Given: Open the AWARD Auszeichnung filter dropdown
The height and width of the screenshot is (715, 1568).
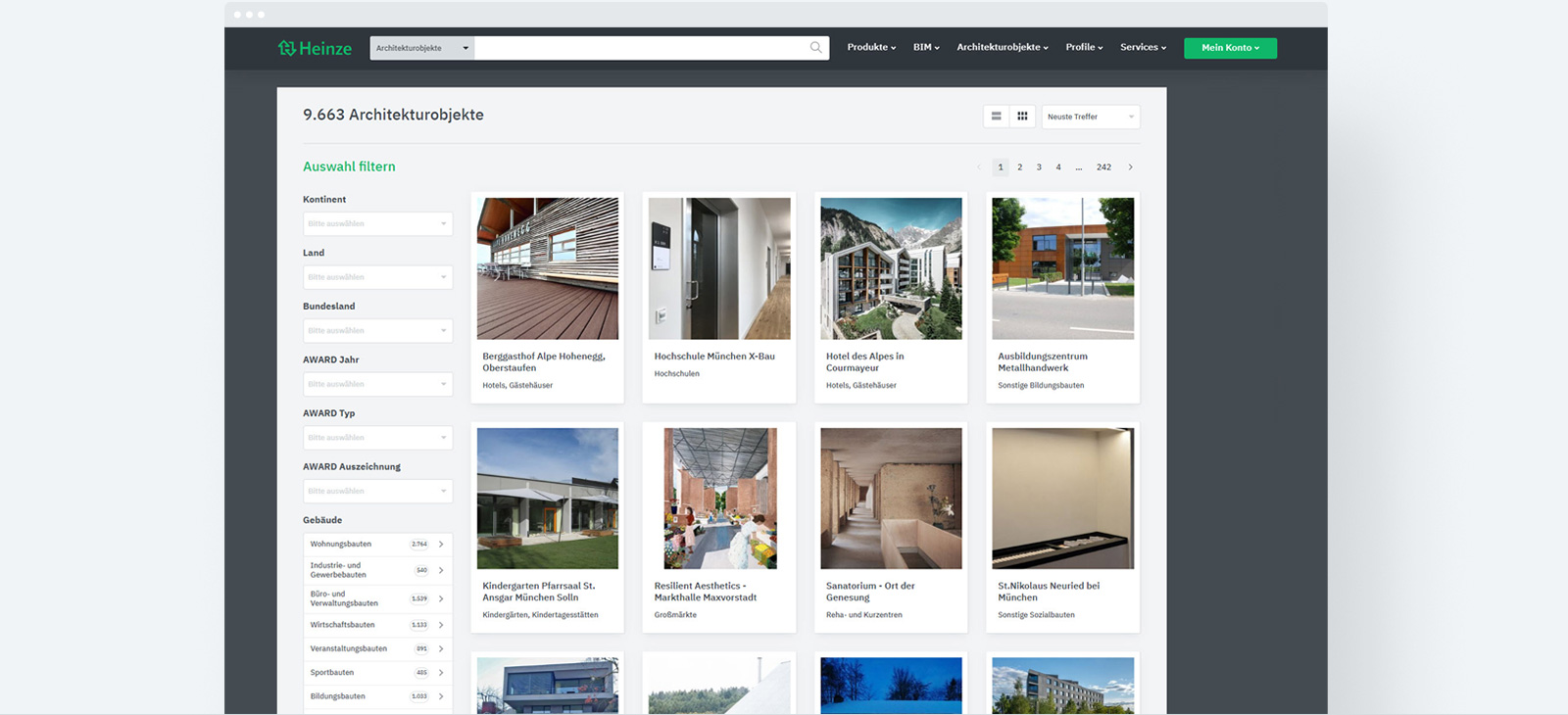Looking at the screenshot, I should click(377, 492).
